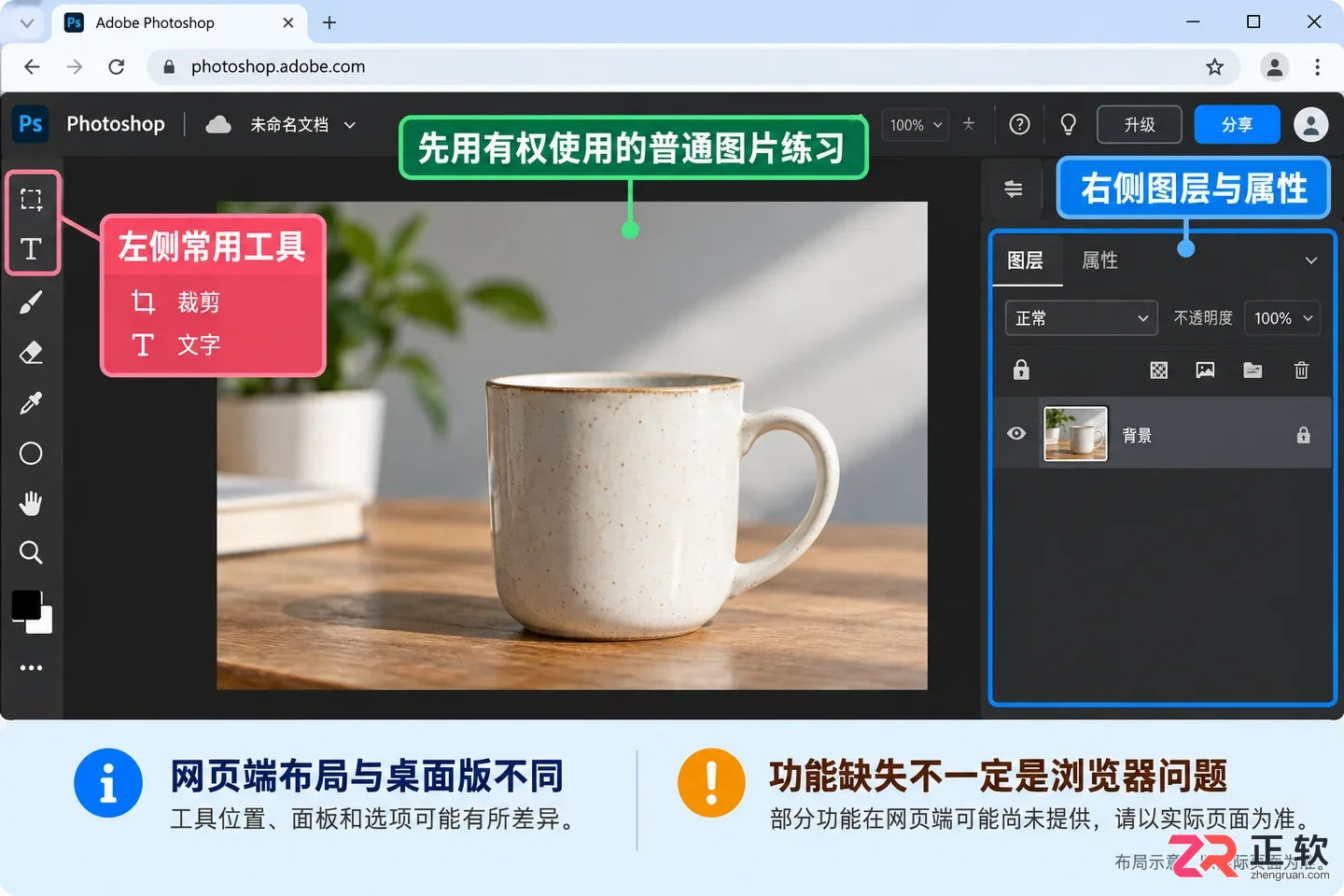Open the 不透明度 100% opacity dropdown
This screenshot has width=1344, height=896.
[x=1282, y=318]
